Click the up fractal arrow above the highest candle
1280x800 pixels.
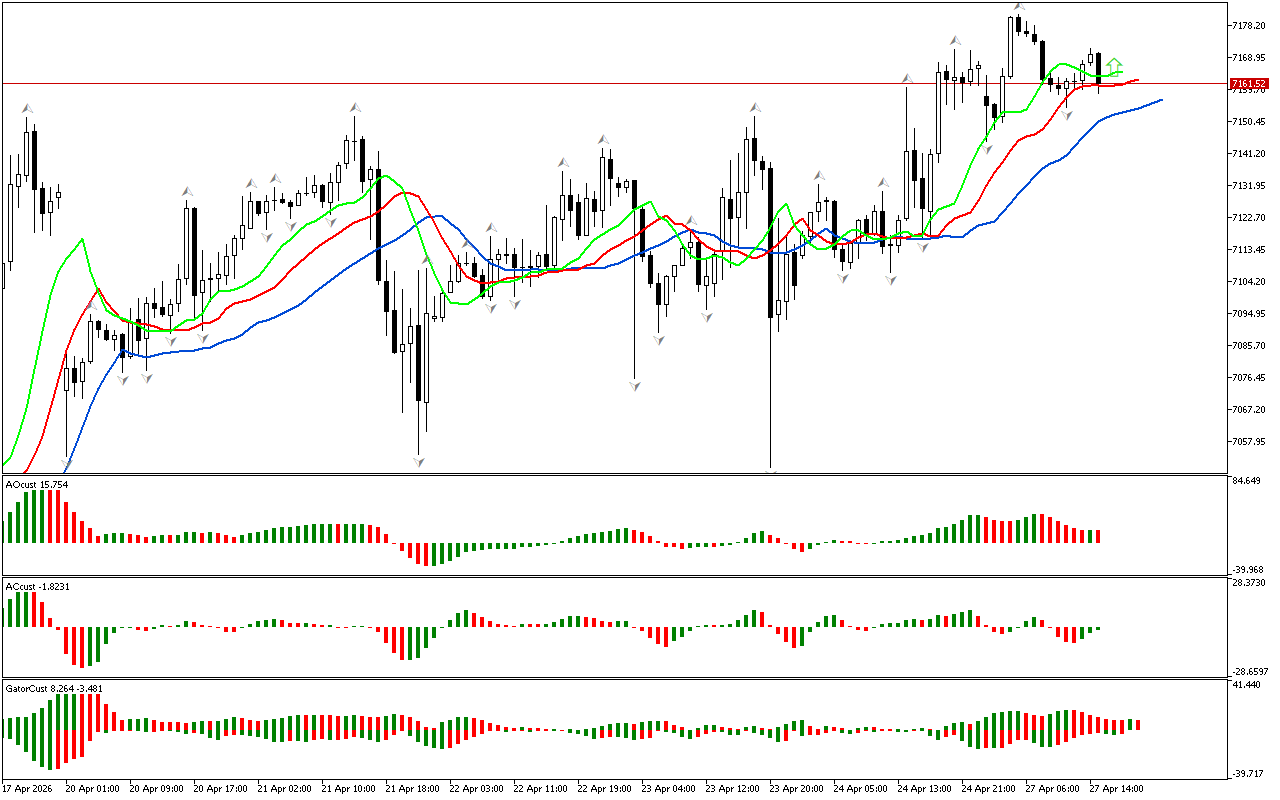(1018, 7)
